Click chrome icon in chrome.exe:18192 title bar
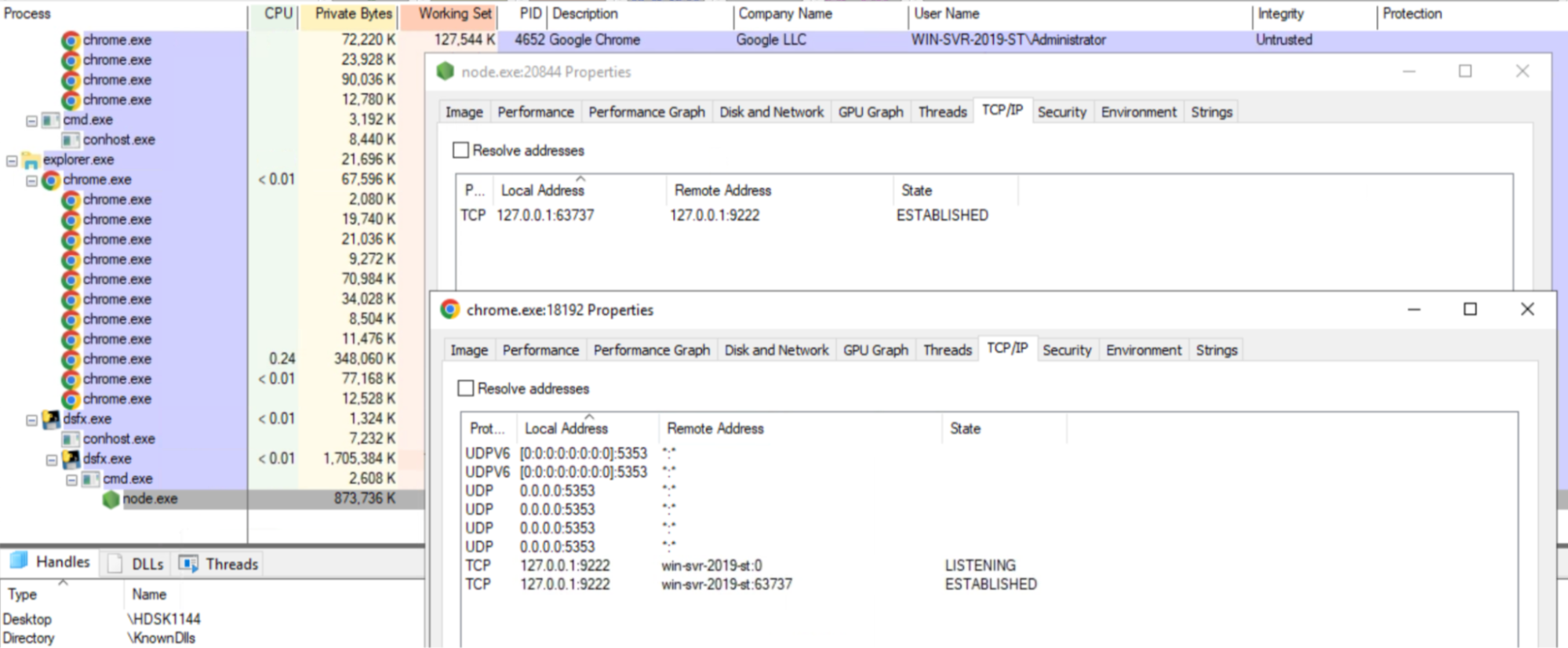Screen dimensions: 1568x648 [450, 310]
